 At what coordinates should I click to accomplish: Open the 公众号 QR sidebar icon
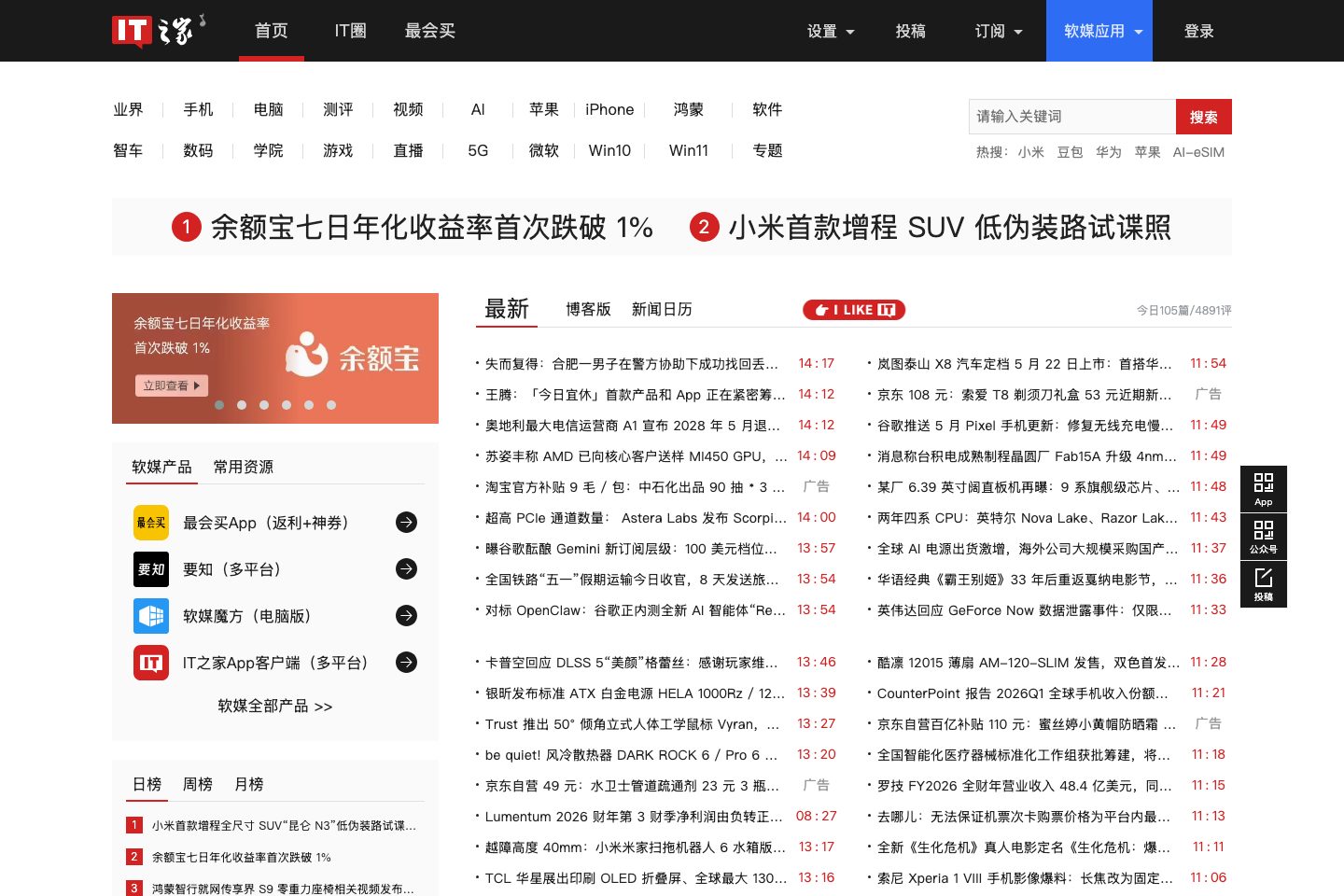1264,537
